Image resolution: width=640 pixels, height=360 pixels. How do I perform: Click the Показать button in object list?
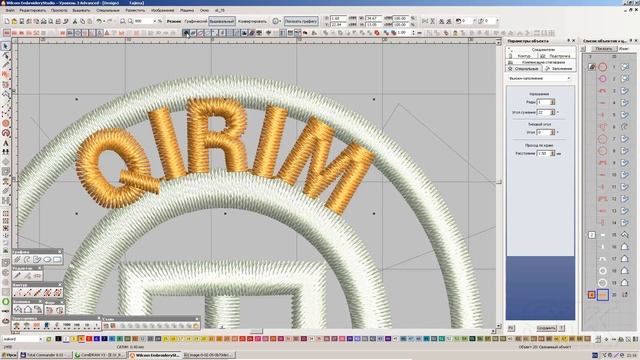603,49
